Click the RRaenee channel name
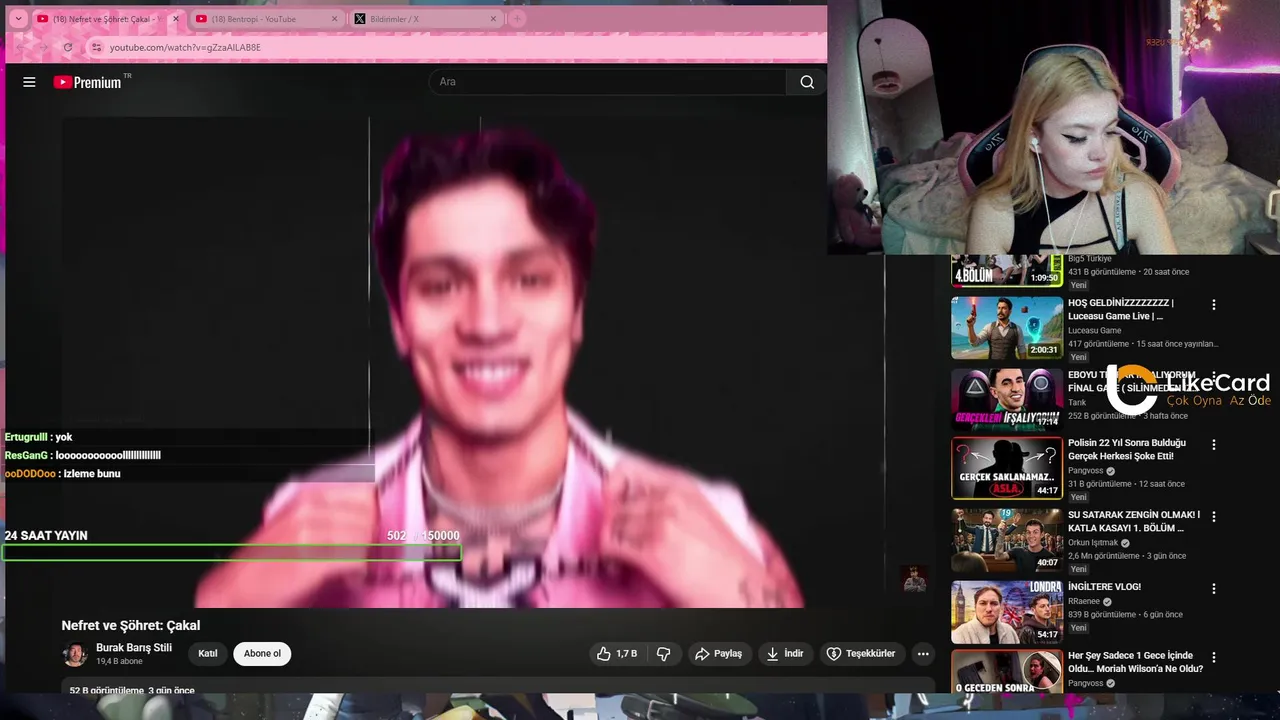Screen dimensions: 1280x720 [1084, 602]
